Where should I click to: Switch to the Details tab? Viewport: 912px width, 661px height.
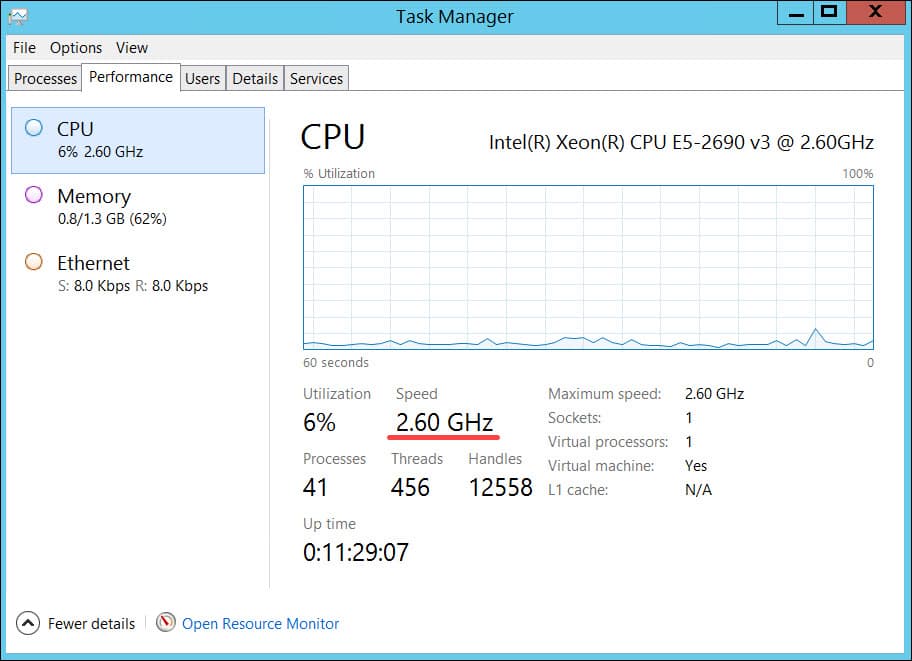255,78
